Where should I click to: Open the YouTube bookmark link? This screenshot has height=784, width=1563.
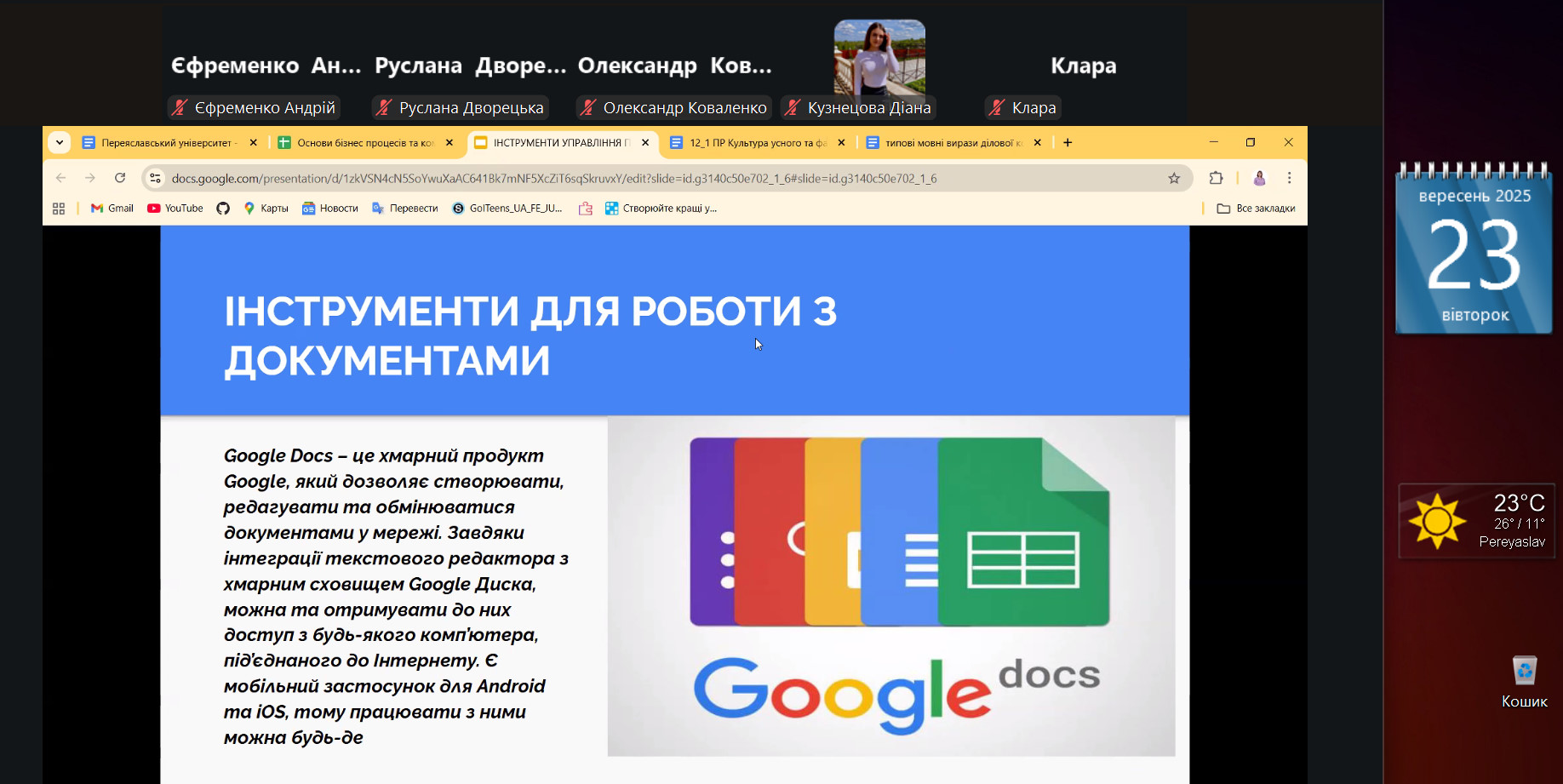click(175, 209)
